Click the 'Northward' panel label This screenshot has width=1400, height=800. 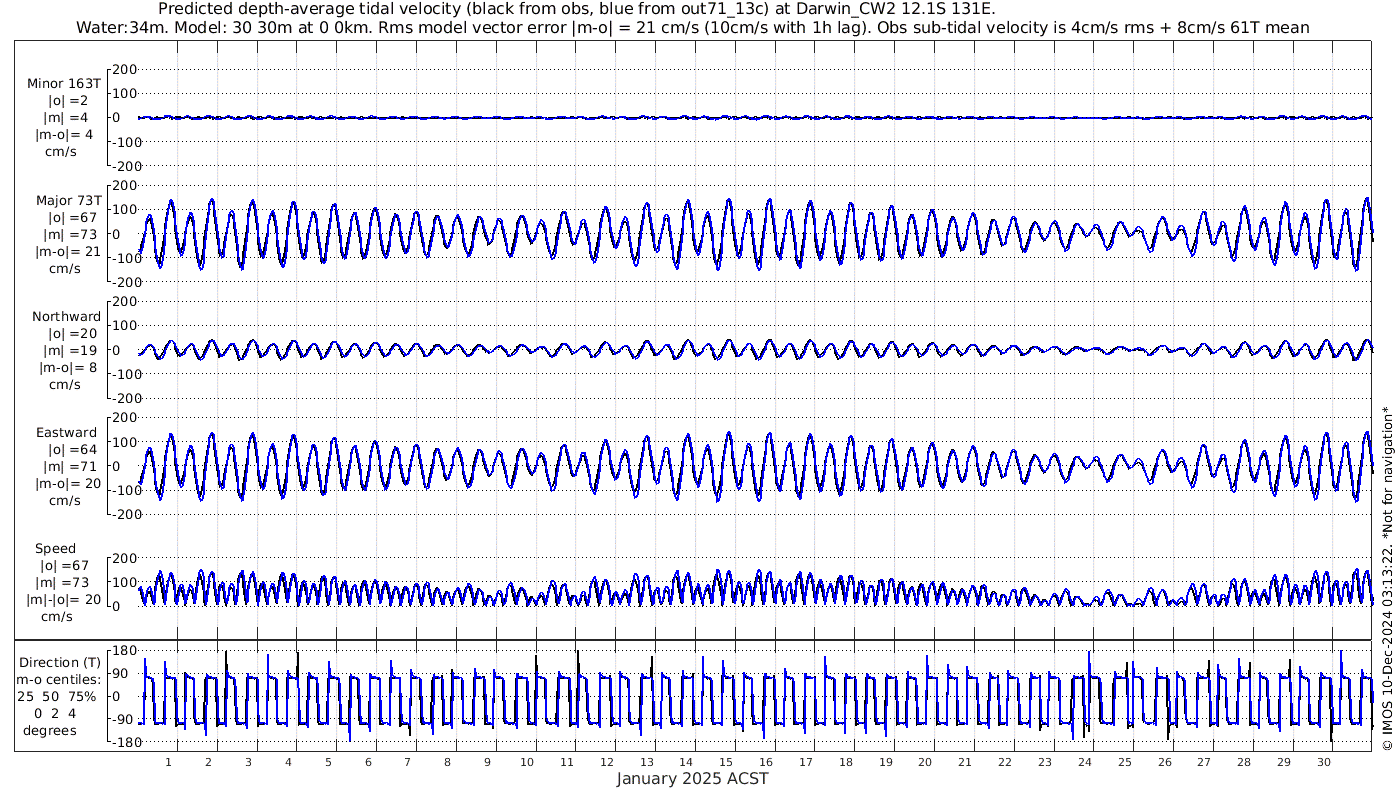[66, 317]
